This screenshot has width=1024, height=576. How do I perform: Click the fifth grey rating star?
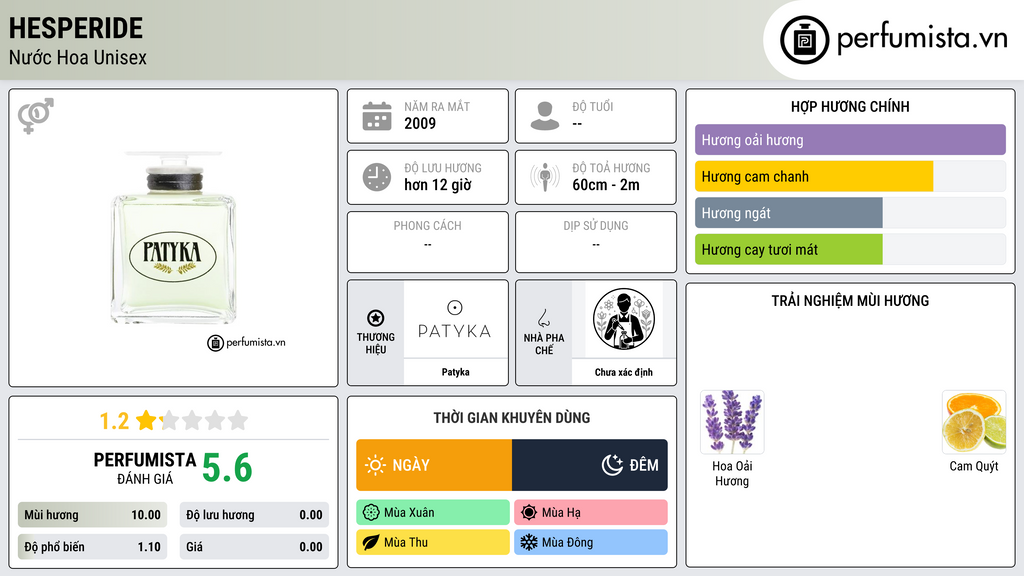238,420
